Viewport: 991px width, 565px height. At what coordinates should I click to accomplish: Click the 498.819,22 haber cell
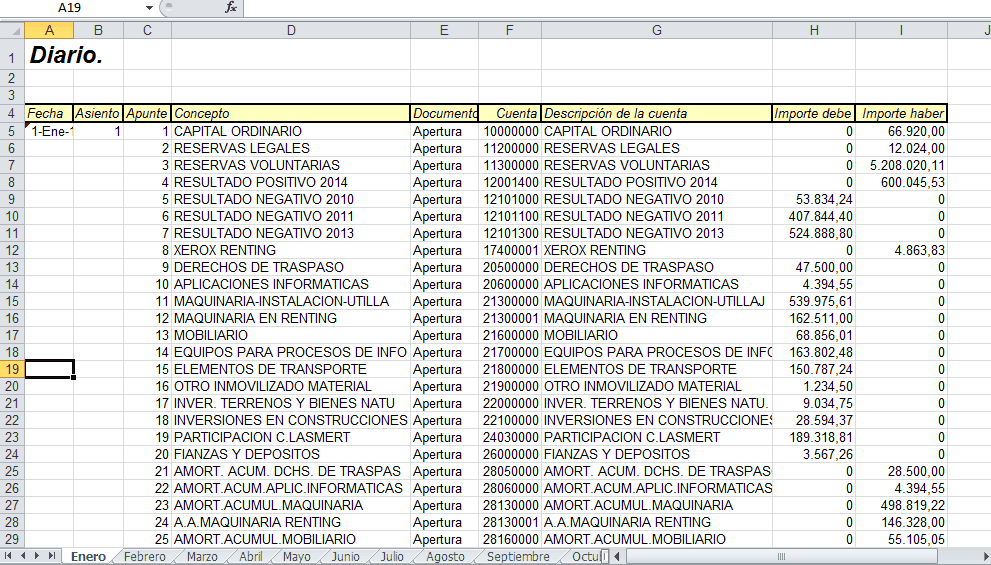(901, 505)
